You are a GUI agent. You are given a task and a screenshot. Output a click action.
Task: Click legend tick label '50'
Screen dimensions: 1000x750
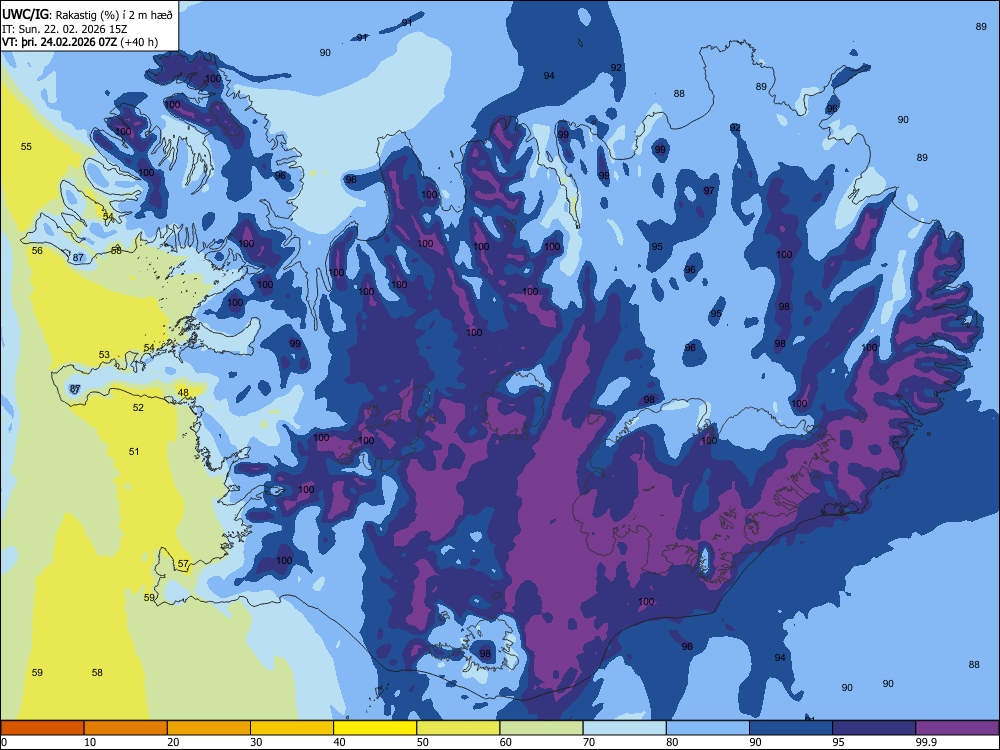[x=423, y=742]
